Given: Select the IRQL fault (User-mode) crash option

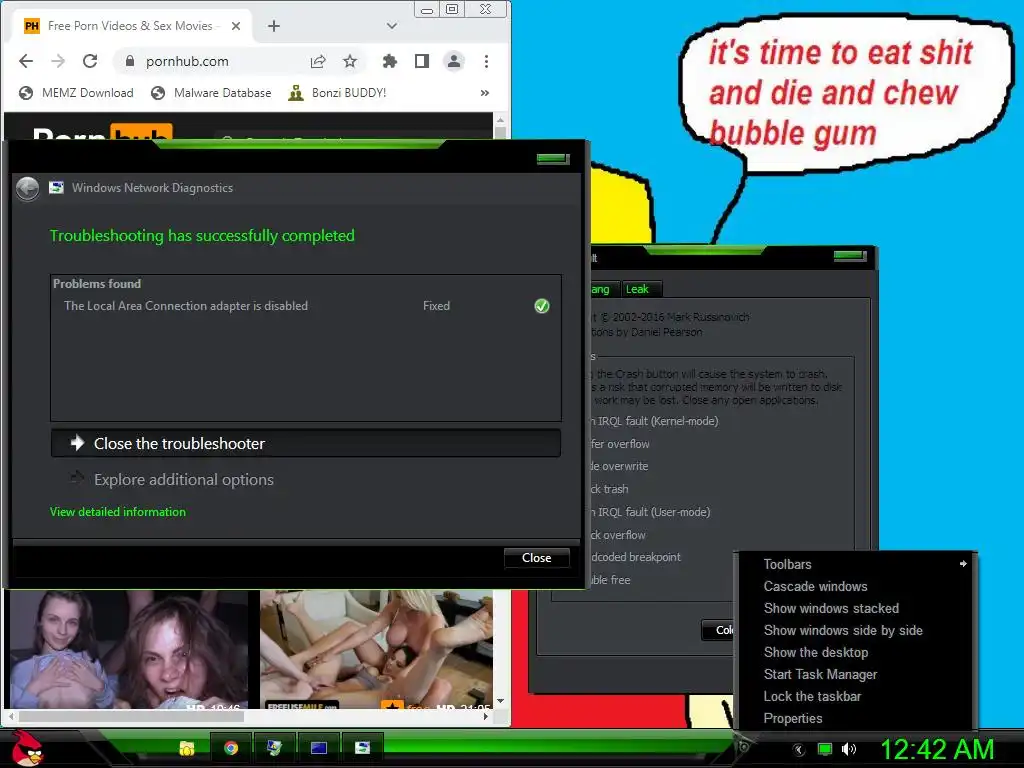Looking at the screenshot, I should [650, 512].
